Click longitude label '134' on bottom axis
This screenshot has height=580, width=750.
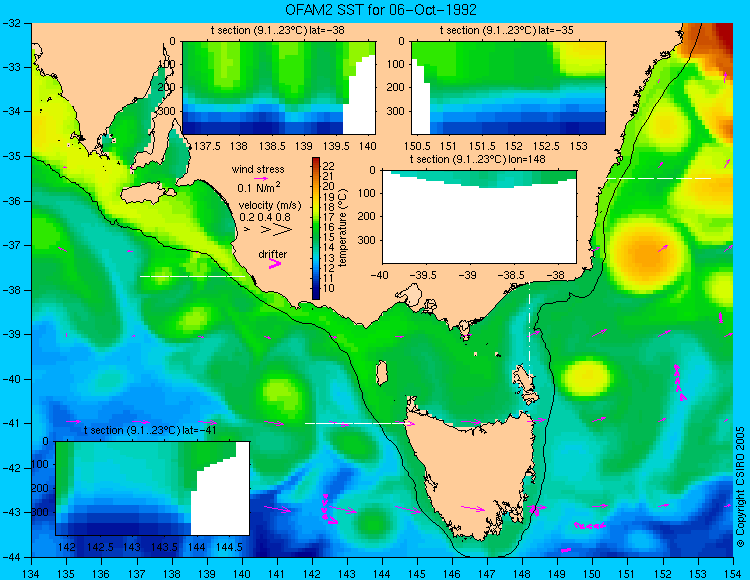pos(31,573)
